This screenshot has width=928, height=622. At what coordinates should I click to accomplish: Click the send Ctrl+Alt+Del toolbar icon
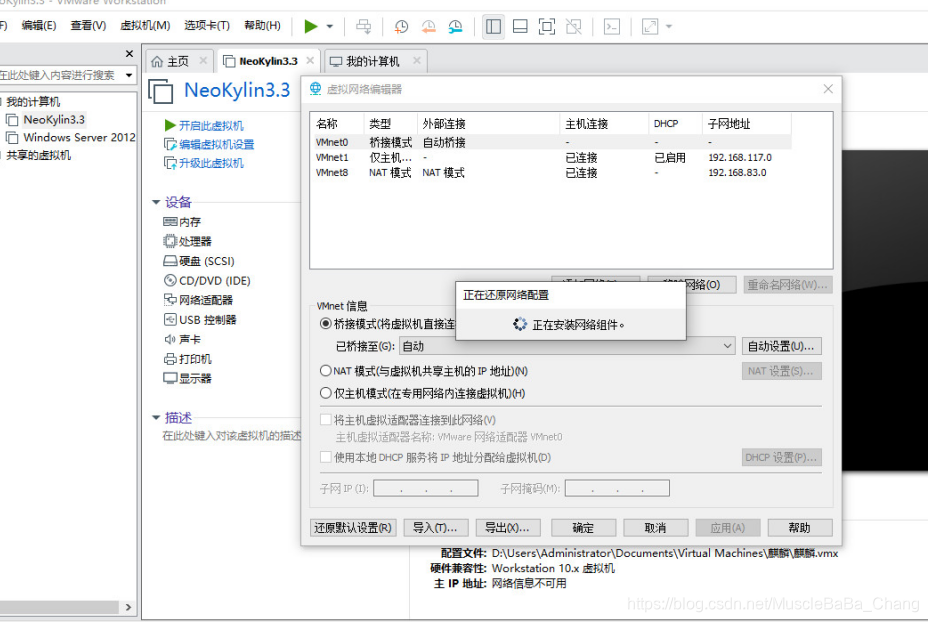click(x=363, y=27)
